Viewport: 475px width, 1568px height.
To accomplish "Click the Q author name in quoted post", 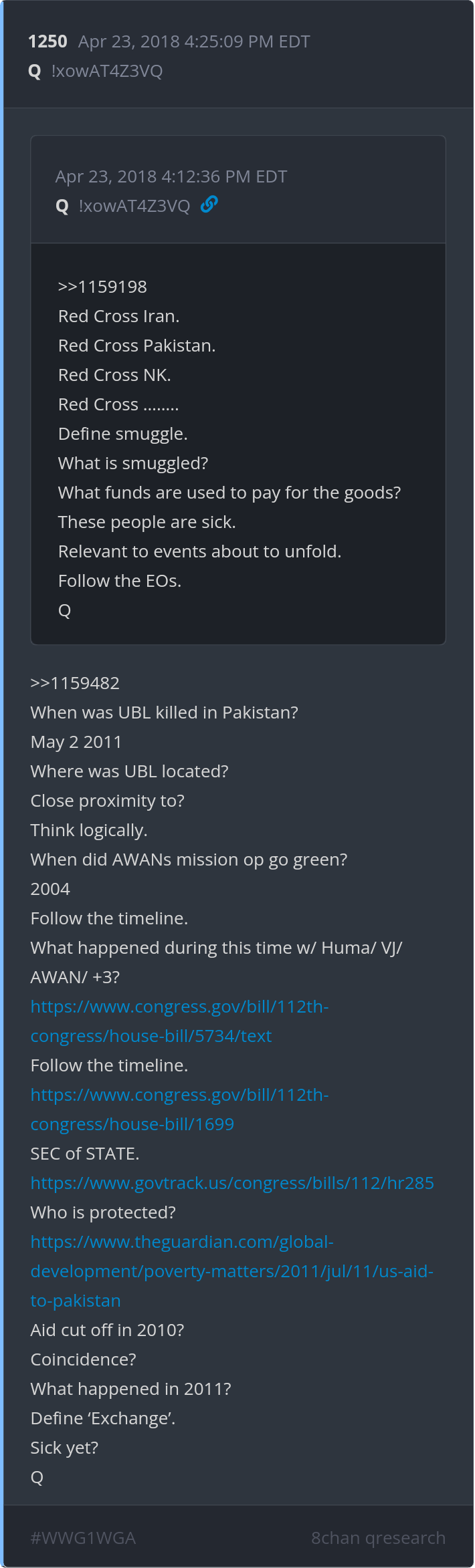I will (62, 207).
